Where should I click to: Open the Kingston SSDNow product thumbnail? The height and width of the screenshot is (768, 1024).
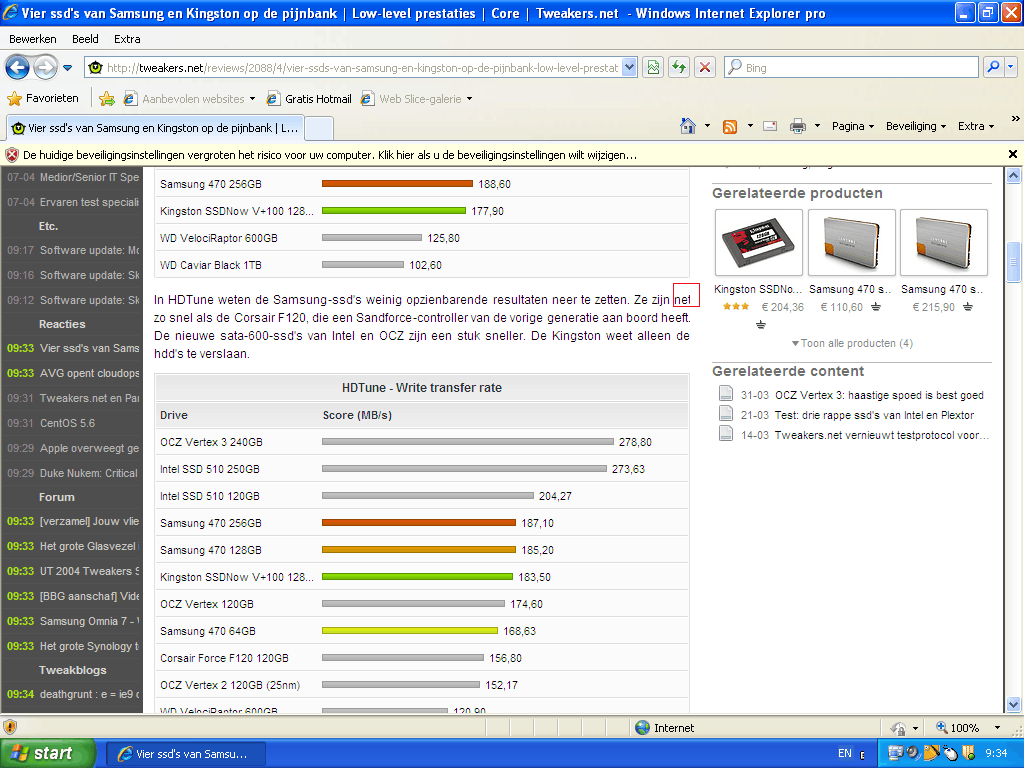(759, 242)
